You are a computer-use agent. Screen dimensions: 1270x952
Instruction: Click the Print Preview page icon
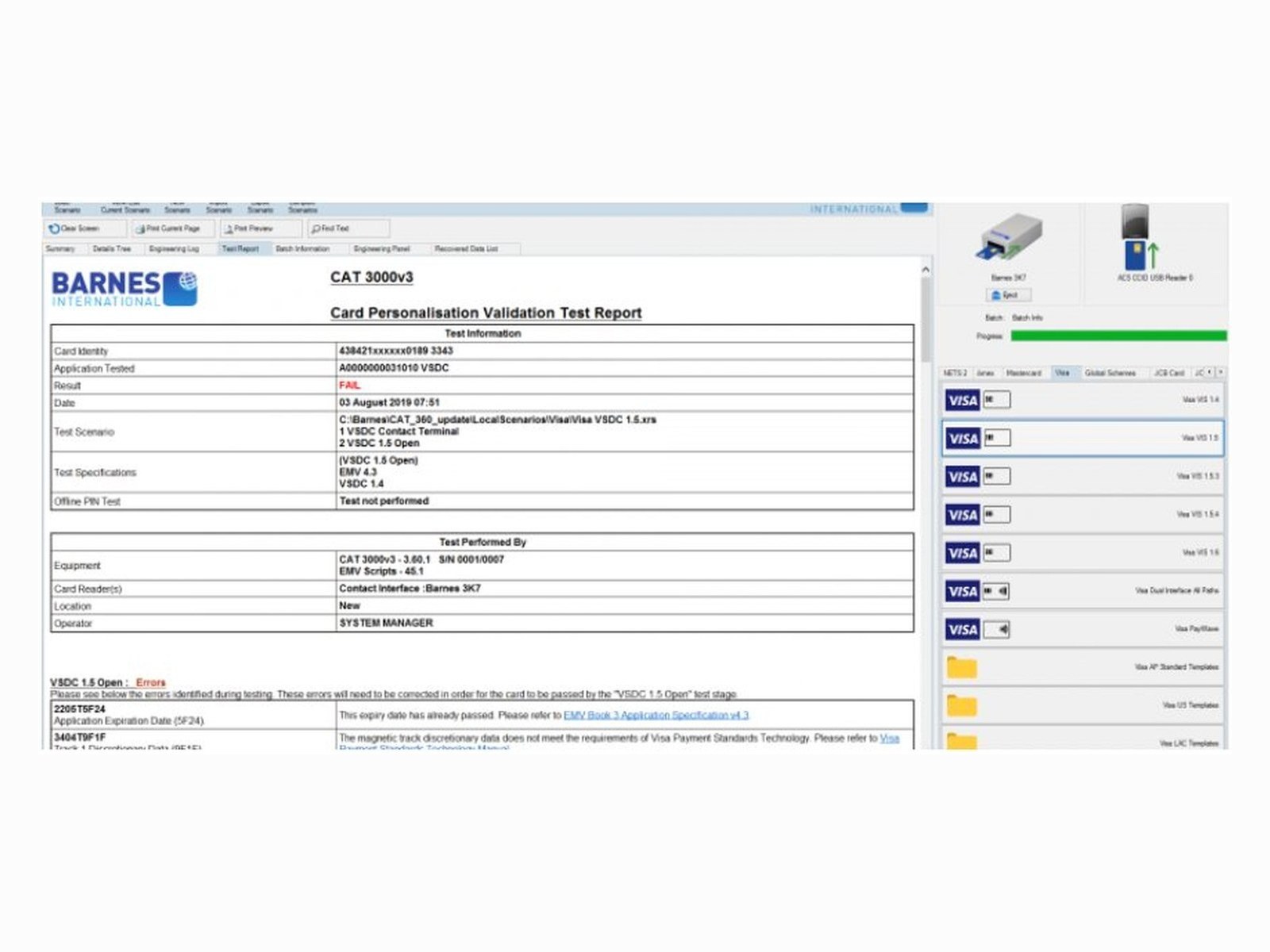229,228
